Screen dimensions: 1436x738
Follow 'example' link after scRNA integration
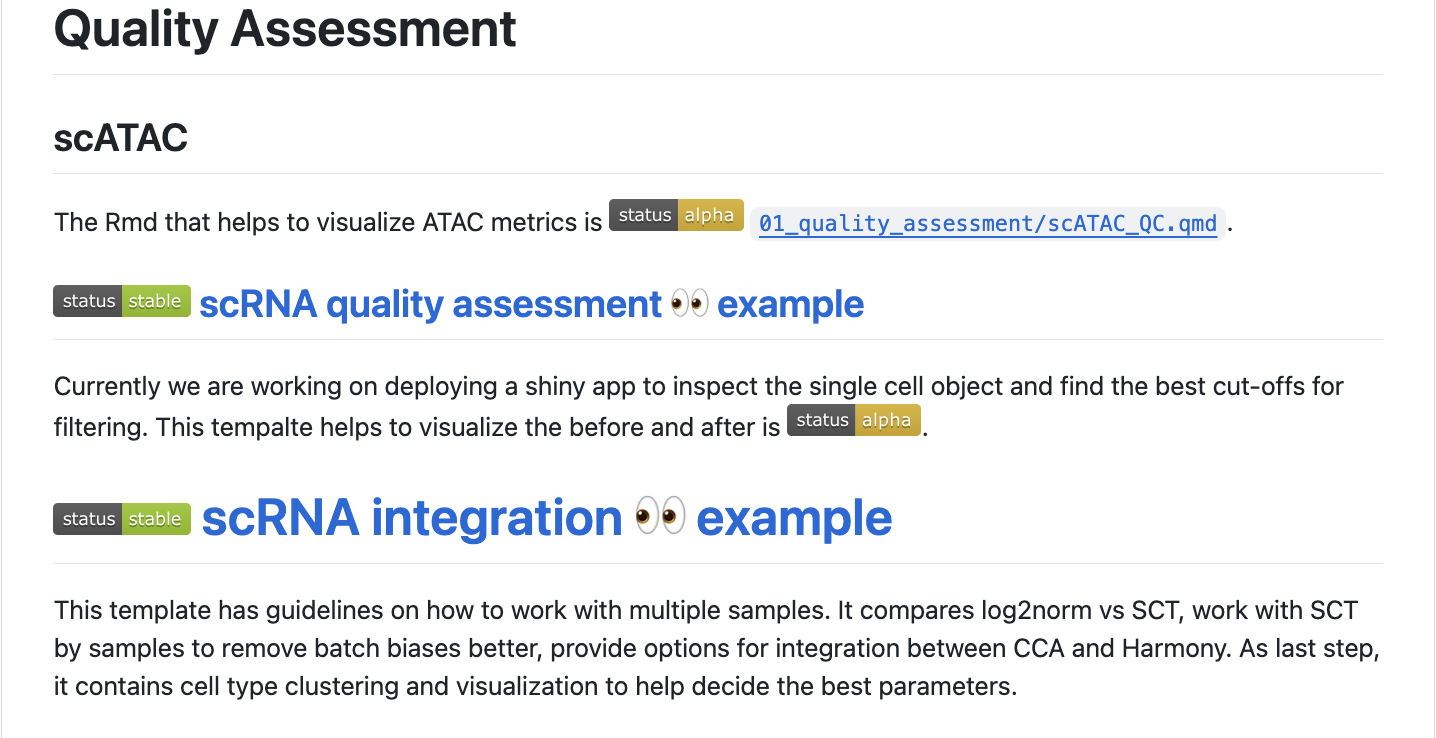794,518
